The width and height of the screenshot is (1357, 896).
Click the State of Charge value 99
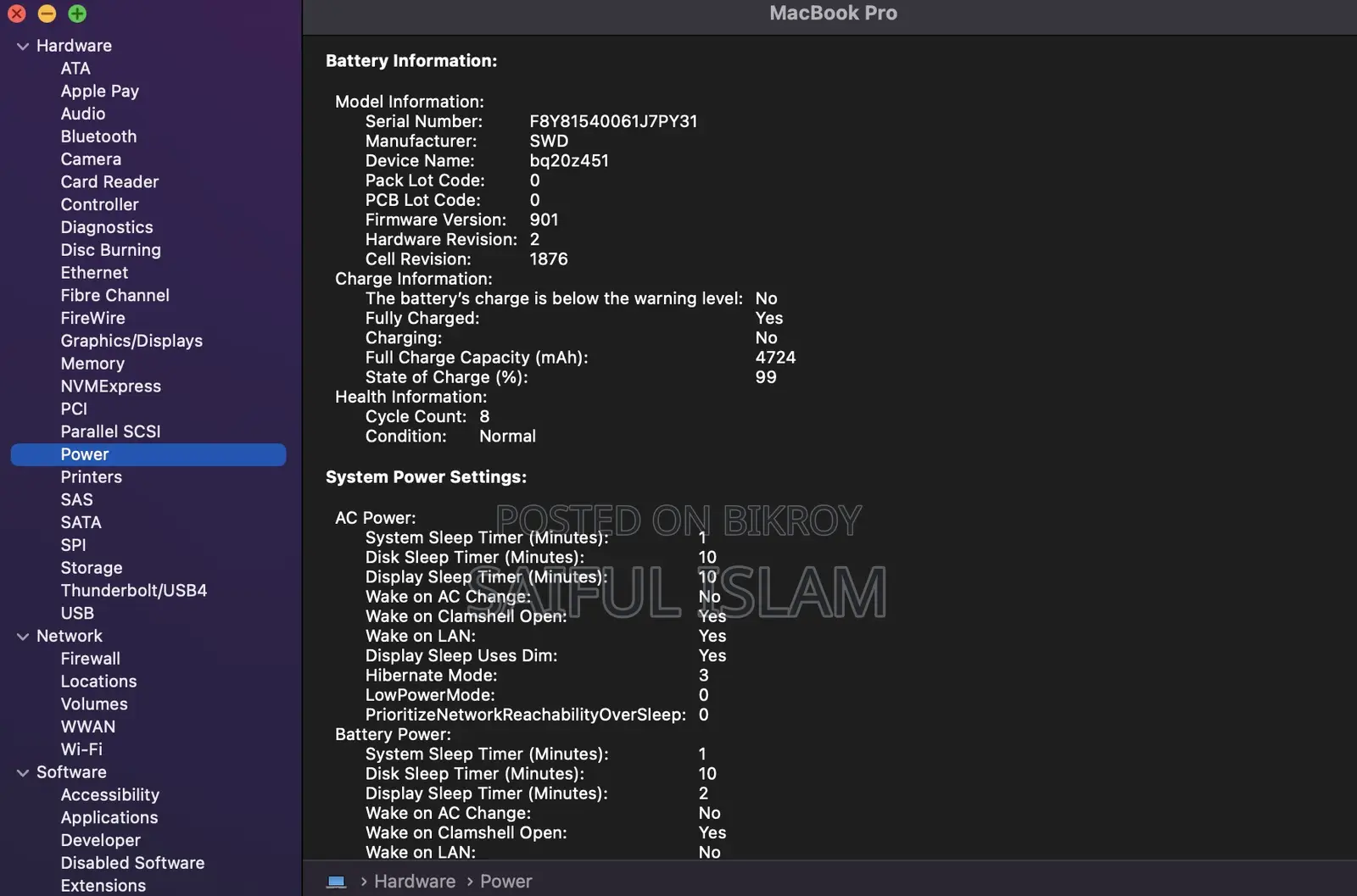click(x=766, y=377)
